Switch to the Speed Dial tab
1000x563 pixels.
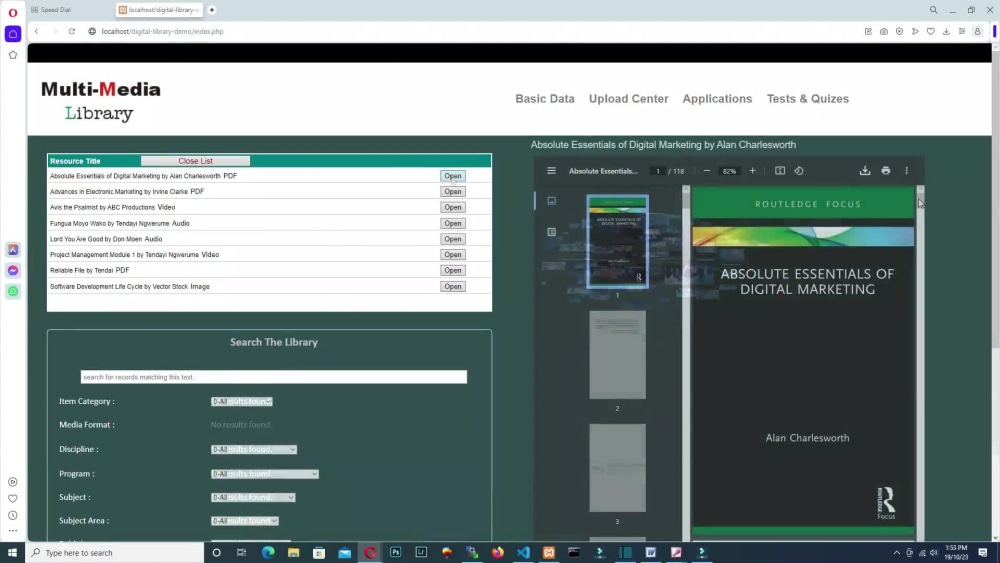click(x=56, y=10)
